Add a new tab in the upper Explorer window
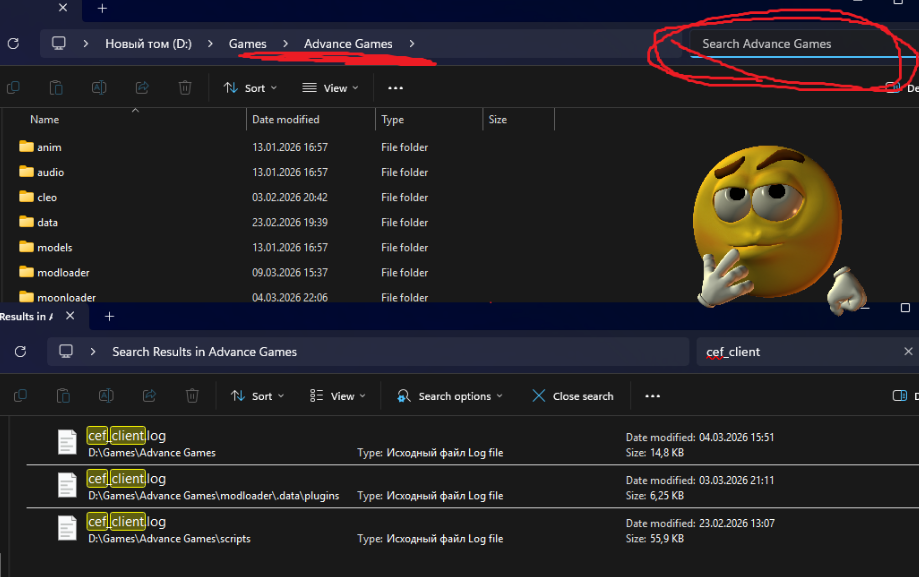 click(x=102, y=9)
